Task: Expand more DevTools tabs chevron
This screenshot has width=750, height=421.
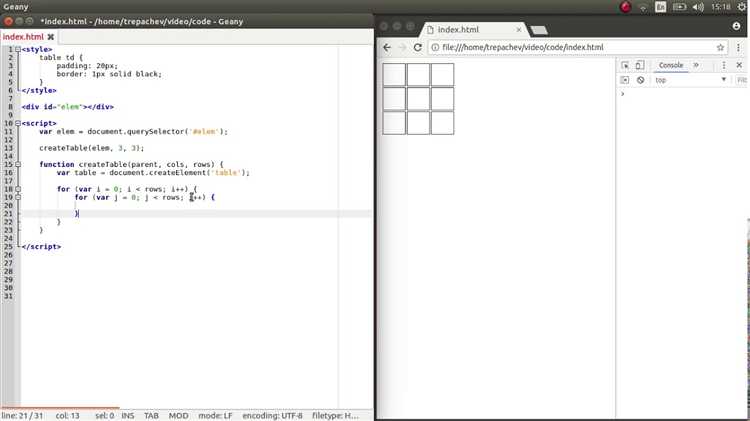Action: [x=696, y=65]
